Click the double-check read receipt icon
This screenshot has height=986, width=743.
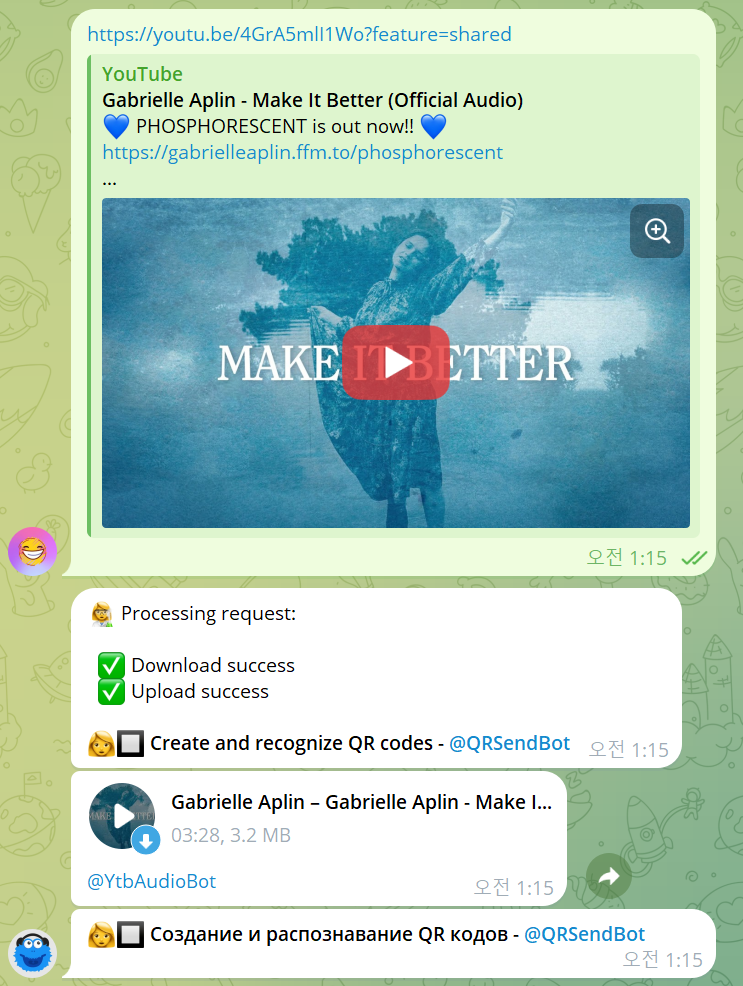[694, 558]
